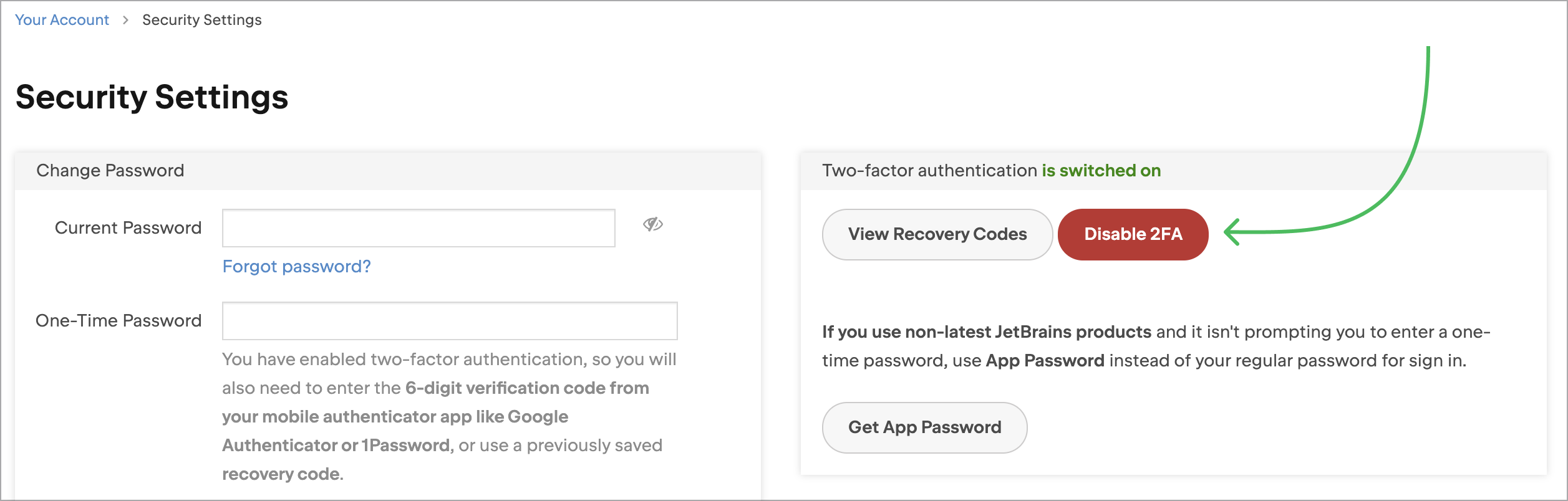Click the green arrow head pointing at Disable 2FA
This screenshot has width=1568, height=501.
click(1232, 232)
